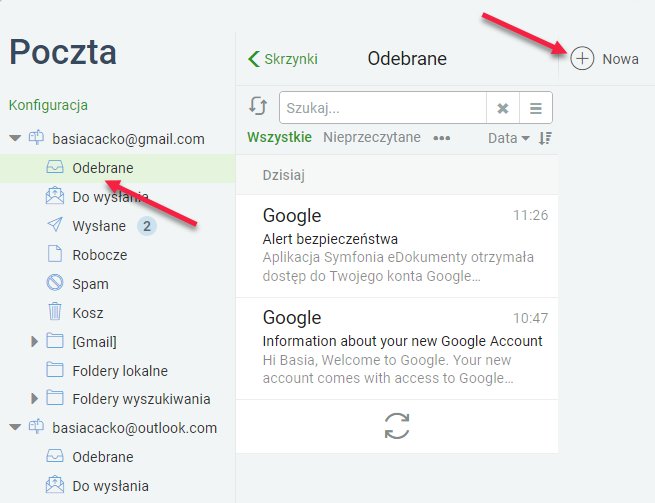655x503 pixels.
Task: Focus the Szukaj search field
Action: [x=383, y=108]
